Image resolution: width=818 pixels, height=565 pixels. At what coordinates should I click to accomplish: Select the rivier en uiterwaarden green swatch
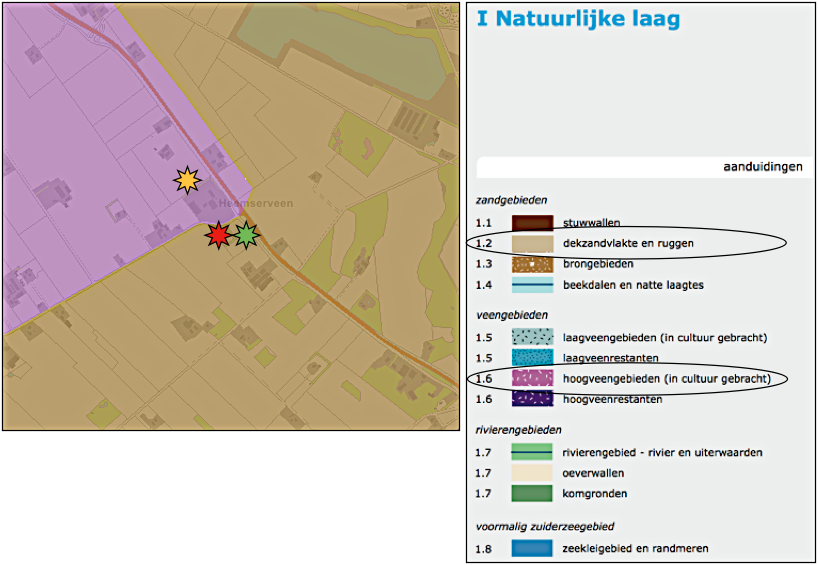tap(532, 452)
